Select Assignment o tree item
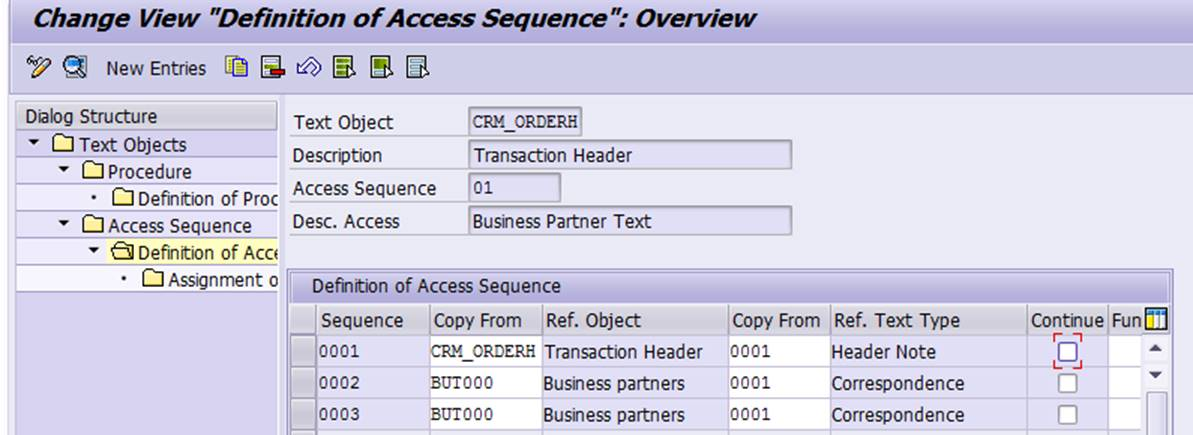The width and height of the screenshot is (1193, 435). coord(222,280)
